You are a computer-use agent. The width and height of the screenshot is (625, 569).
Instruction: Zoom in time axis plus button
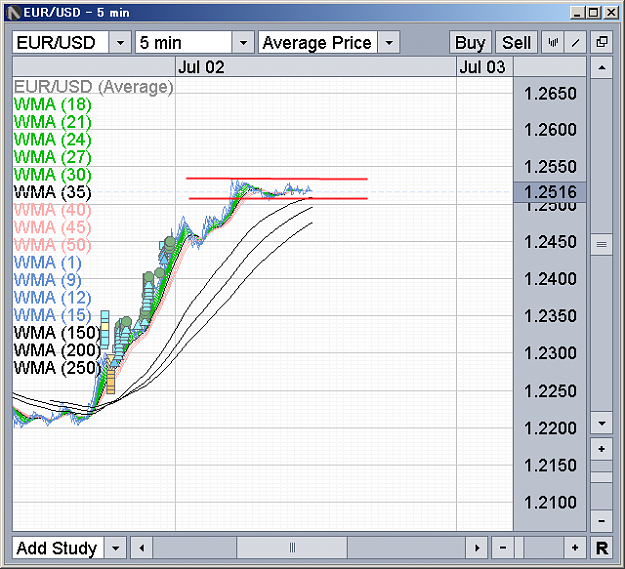[x=574, y=548]
